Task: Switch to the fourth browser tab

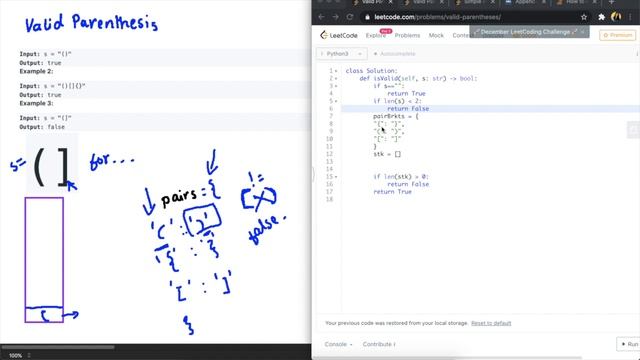Action: [x=524, y=2]
